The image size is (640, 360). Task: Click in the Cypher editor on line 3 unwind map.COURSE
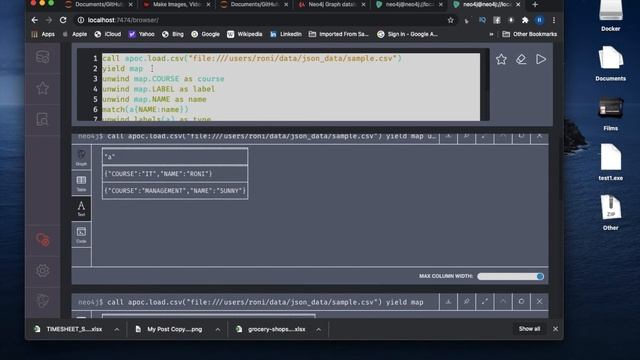point(163,79)
